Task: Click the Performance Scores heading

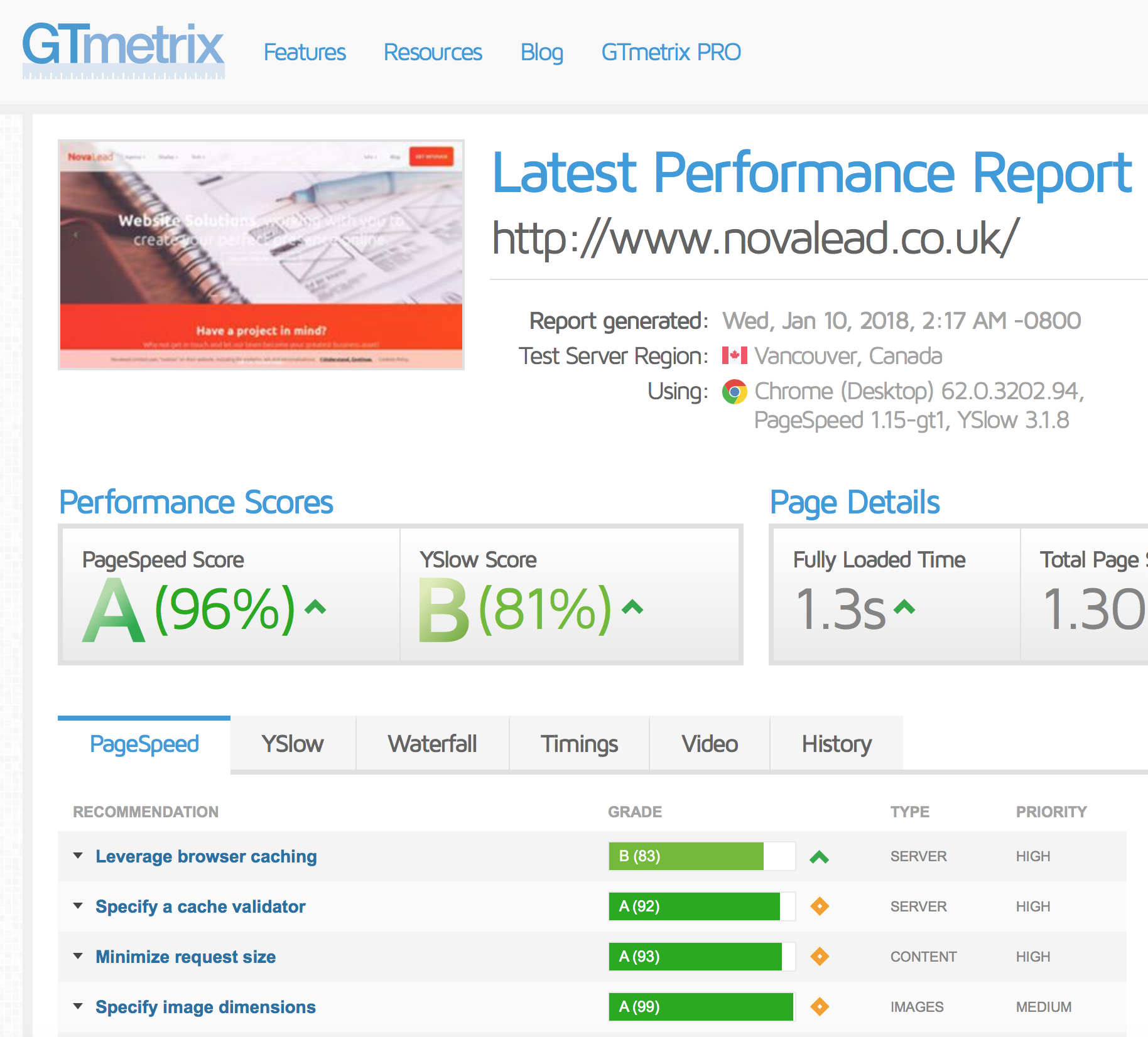Action: (196, 502)
